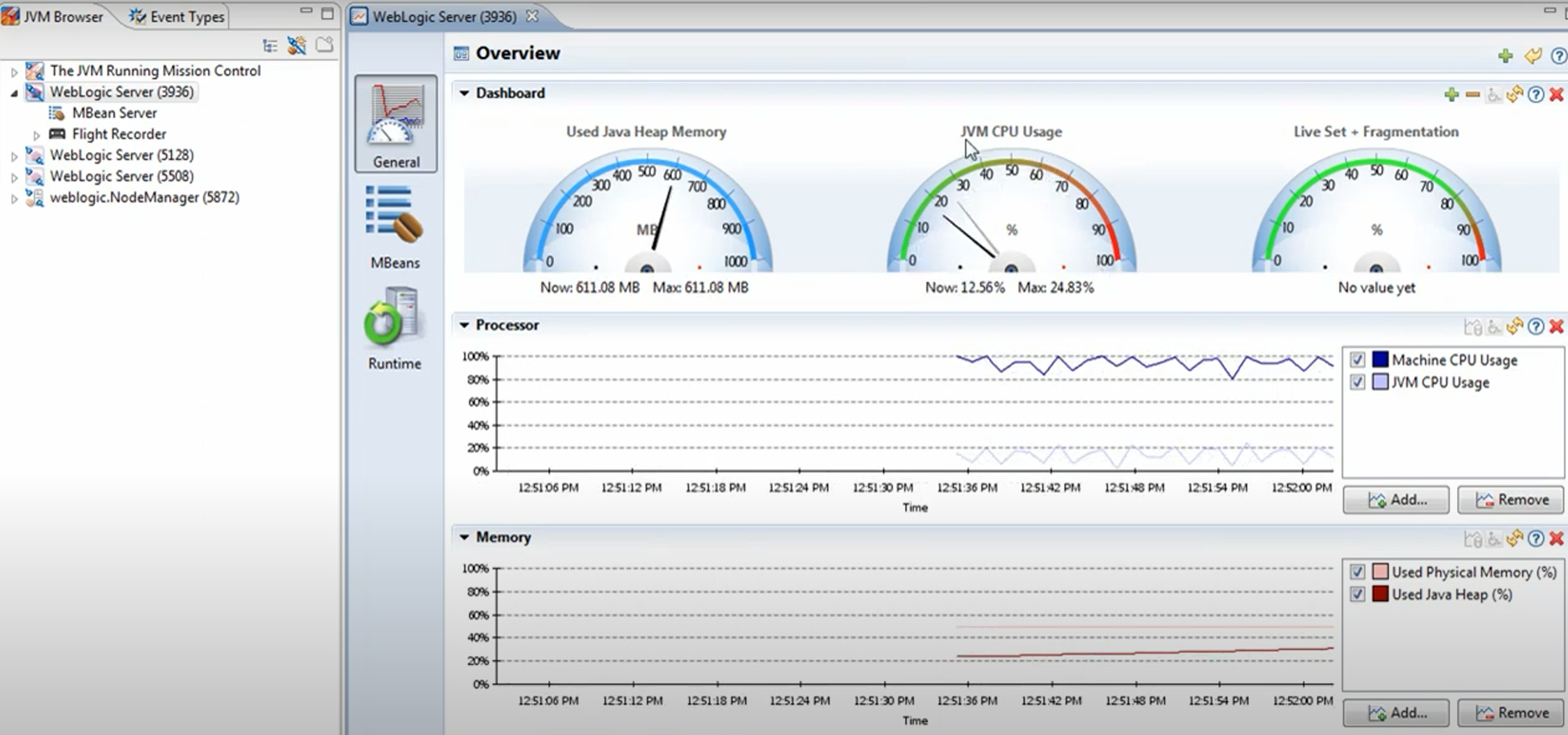
Task: Toggle Used Physical Memory (%) checkbox
Action: pyautogui.click(x=1357, y=572)
